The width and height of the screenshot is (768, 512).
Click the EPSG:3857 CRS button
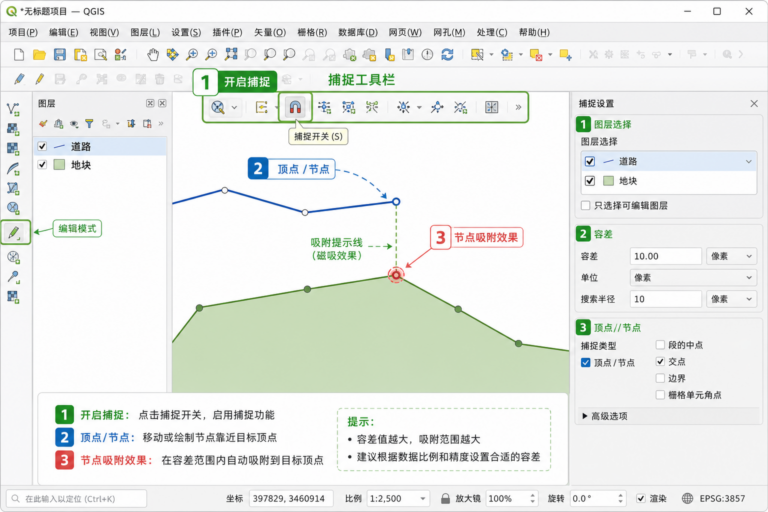click(714, 498)
